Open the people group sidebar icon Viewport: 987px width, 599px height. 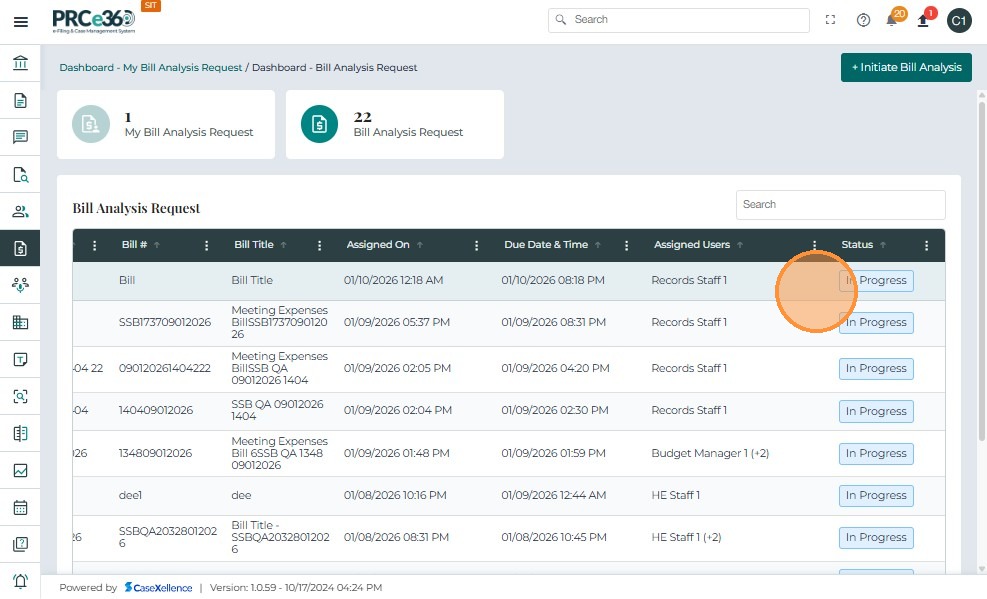(20, 211)
